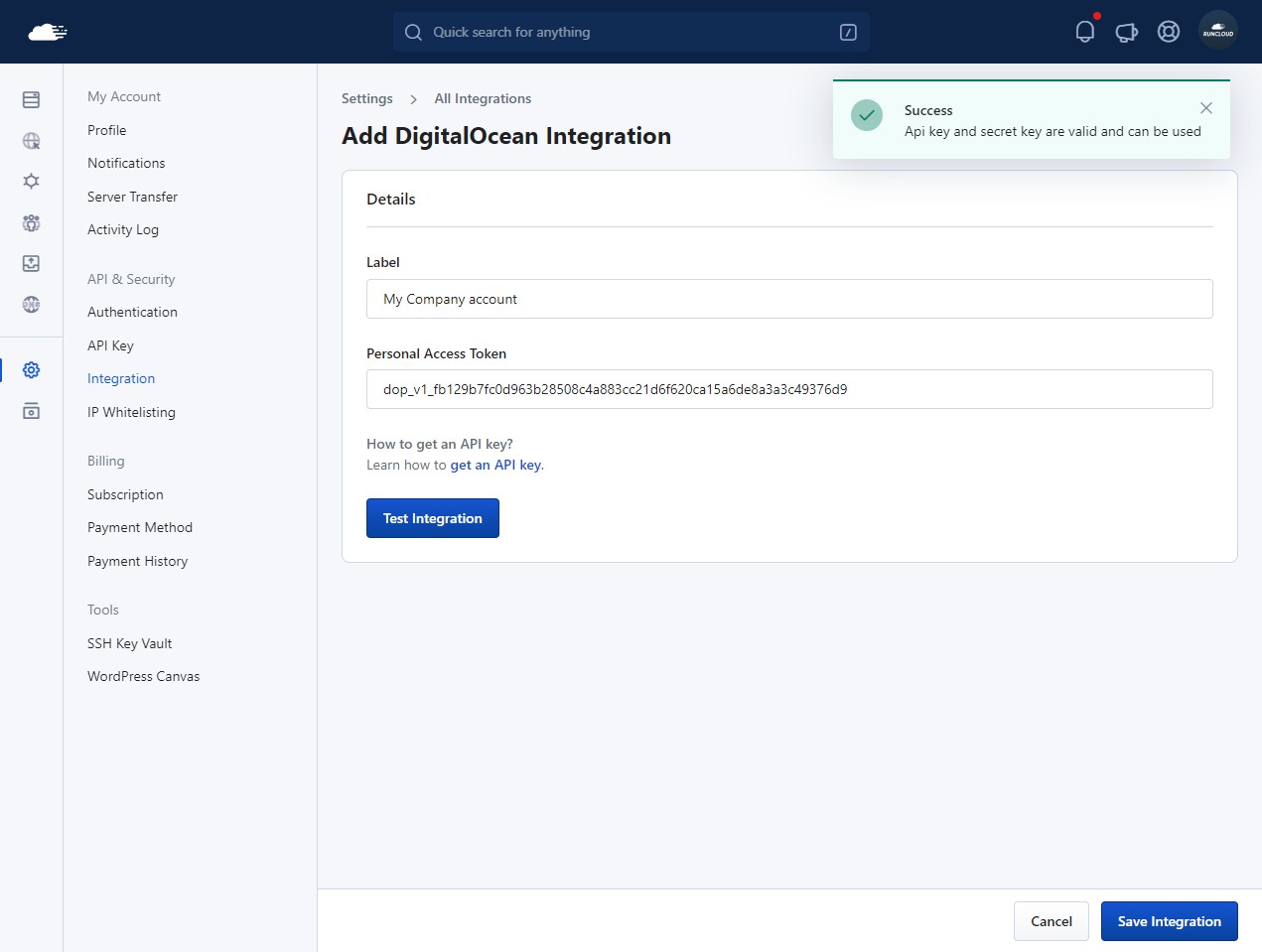Click the Test Integration button

click(x=433, y=518)
